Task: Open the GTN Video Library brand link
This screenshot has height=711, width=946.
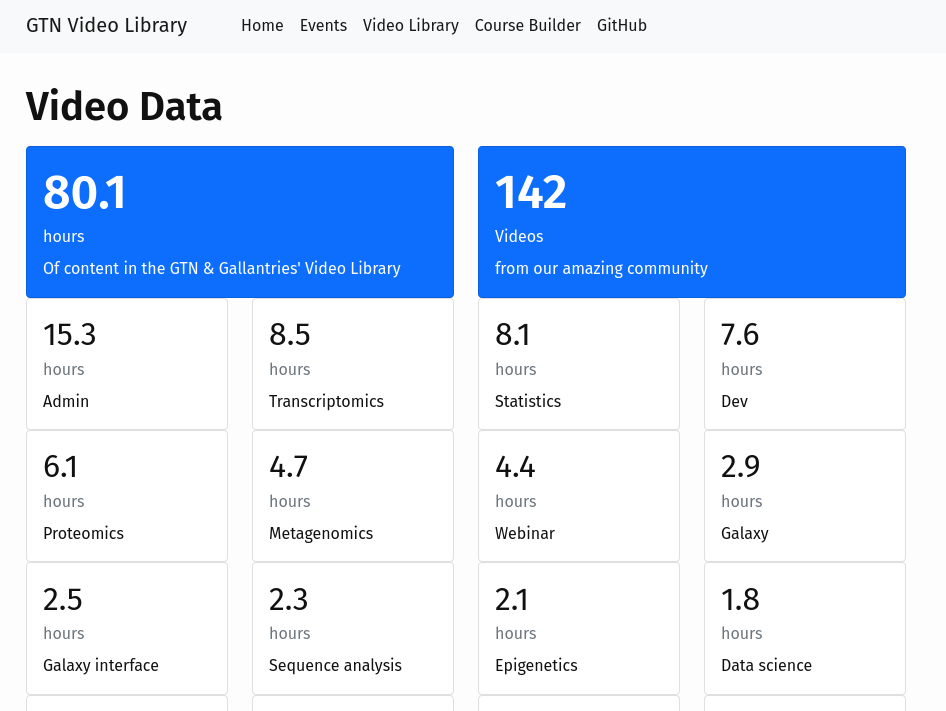Action: point(107,25)
